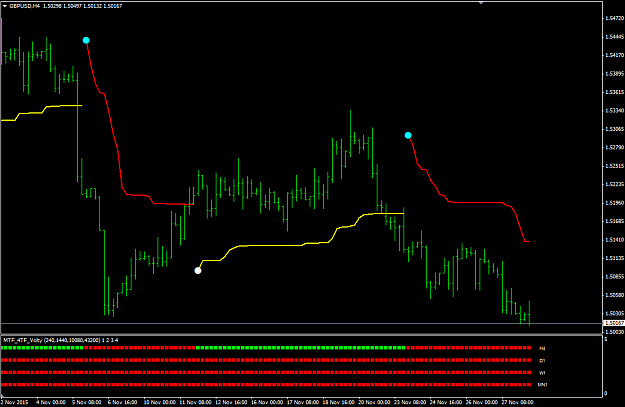Click the 1.52235 price scale value
The height and width of the screenshot is (407, 625).
614,184
